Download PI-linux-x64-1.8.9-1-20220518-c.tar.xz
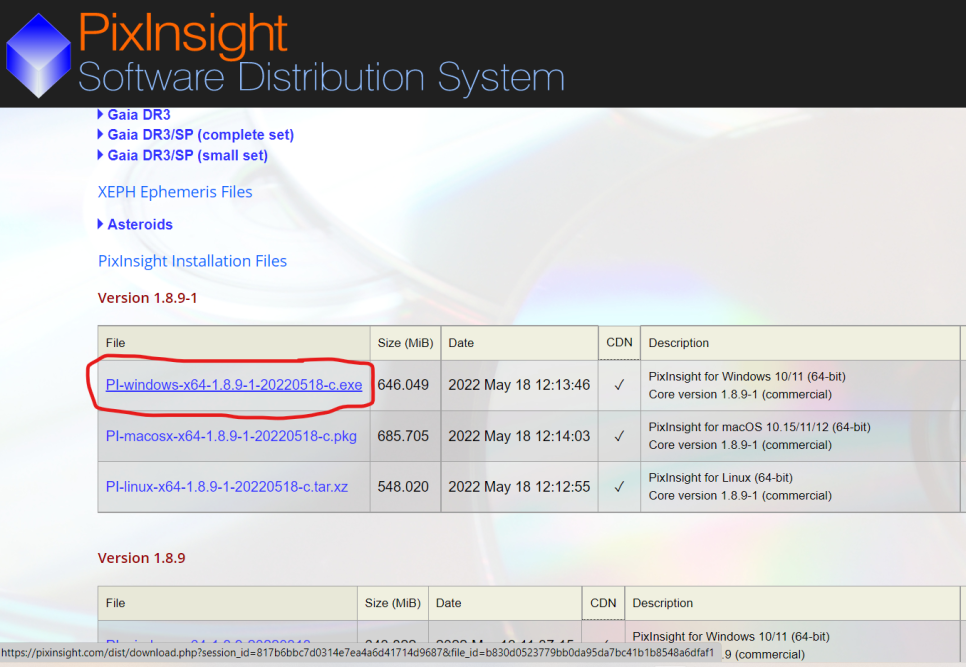This screenshot has width=966, height=667. click(227, 487)
